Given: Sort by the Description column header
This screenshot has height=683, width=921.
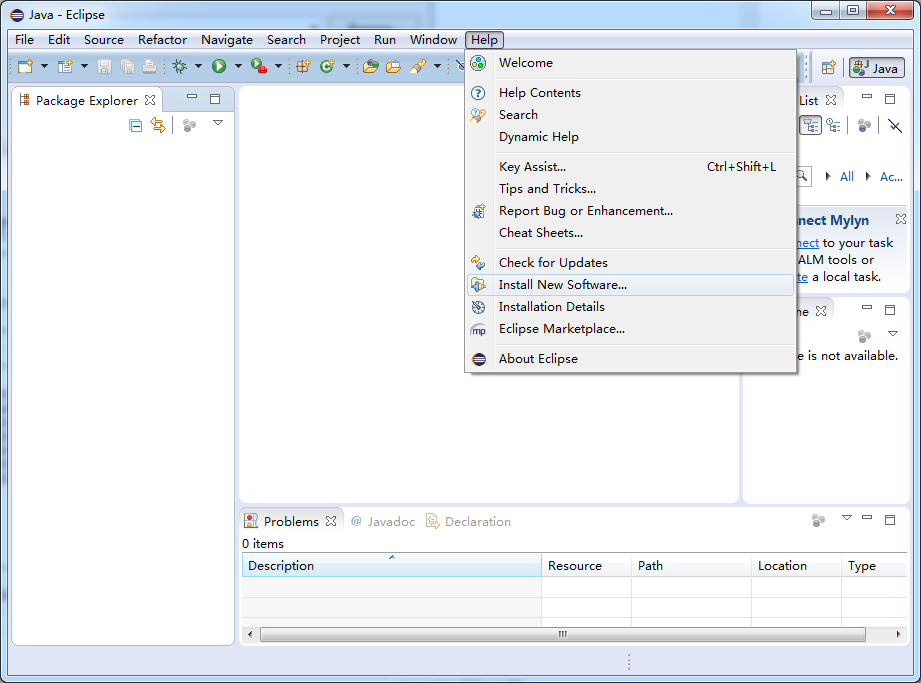Looking at the screenshot, I should (392, 566).
